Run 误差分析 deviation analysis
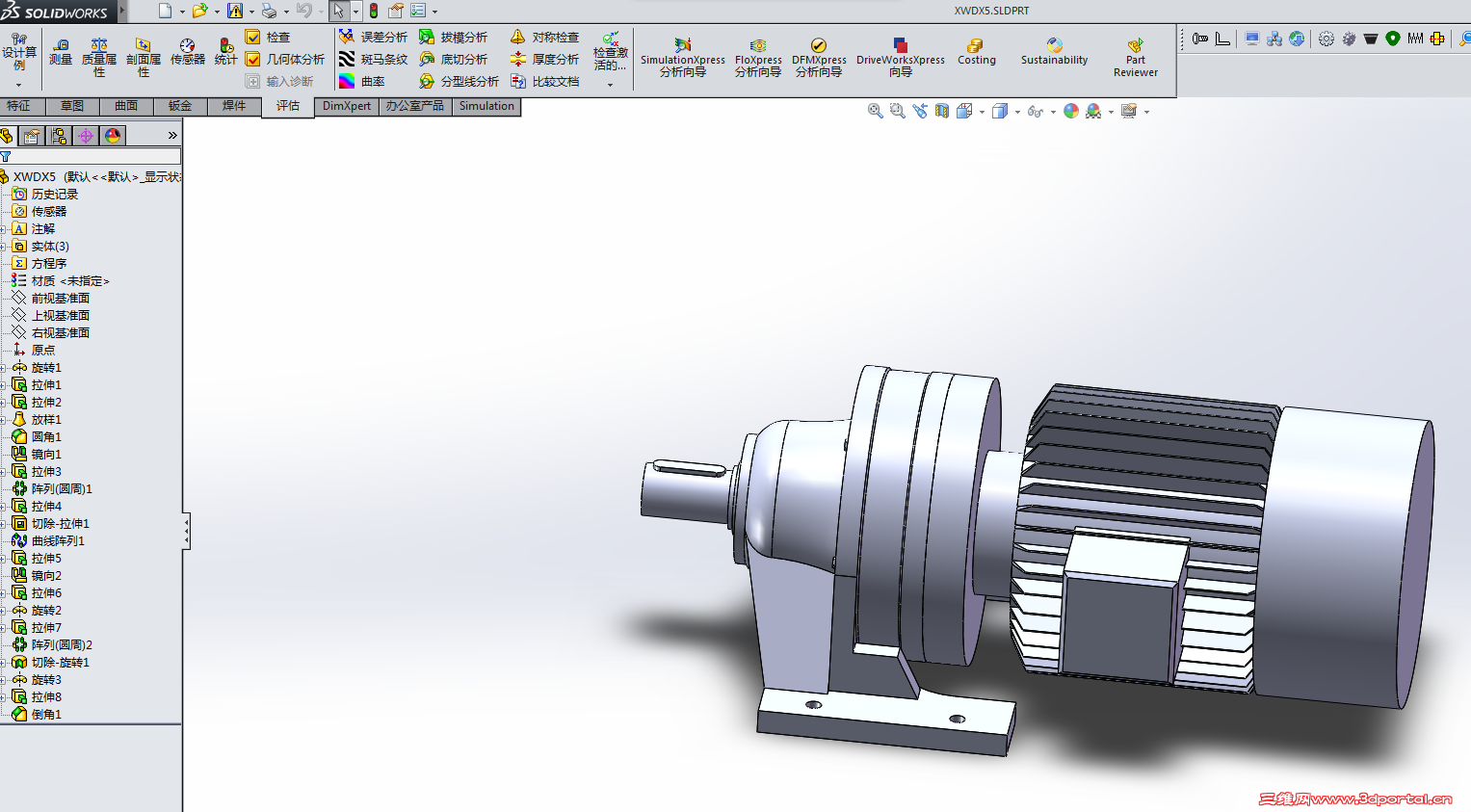The height and width of the screenshot is (812, 1471). 373,37
